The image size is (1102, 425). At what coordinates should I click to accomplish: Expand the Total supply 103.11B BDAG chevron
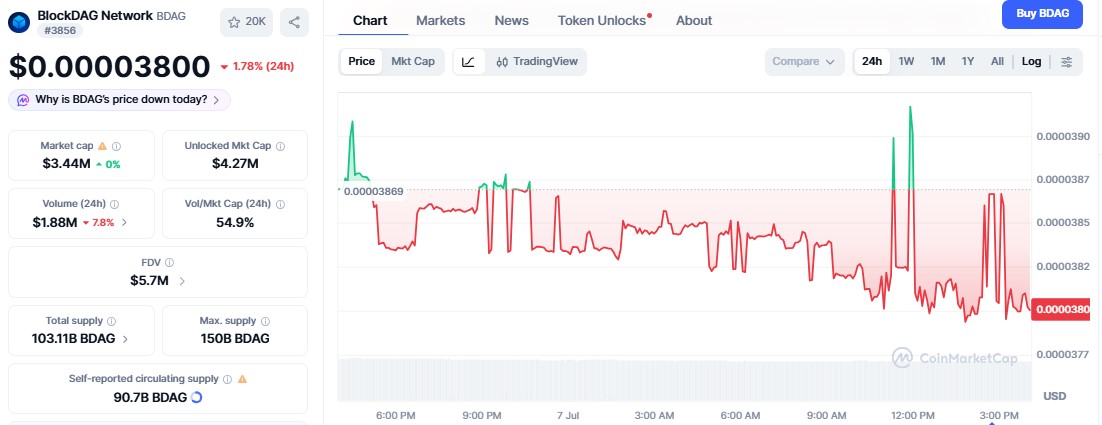(125, 339)
